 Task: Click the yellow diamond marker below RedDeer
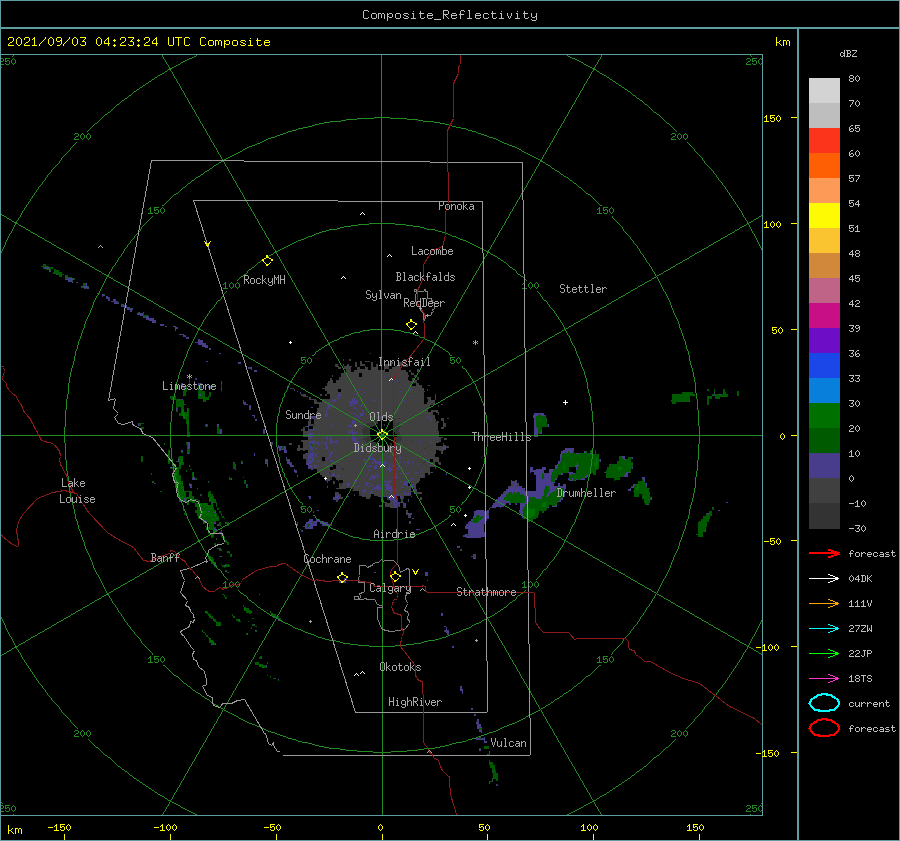tap(411, 325)
